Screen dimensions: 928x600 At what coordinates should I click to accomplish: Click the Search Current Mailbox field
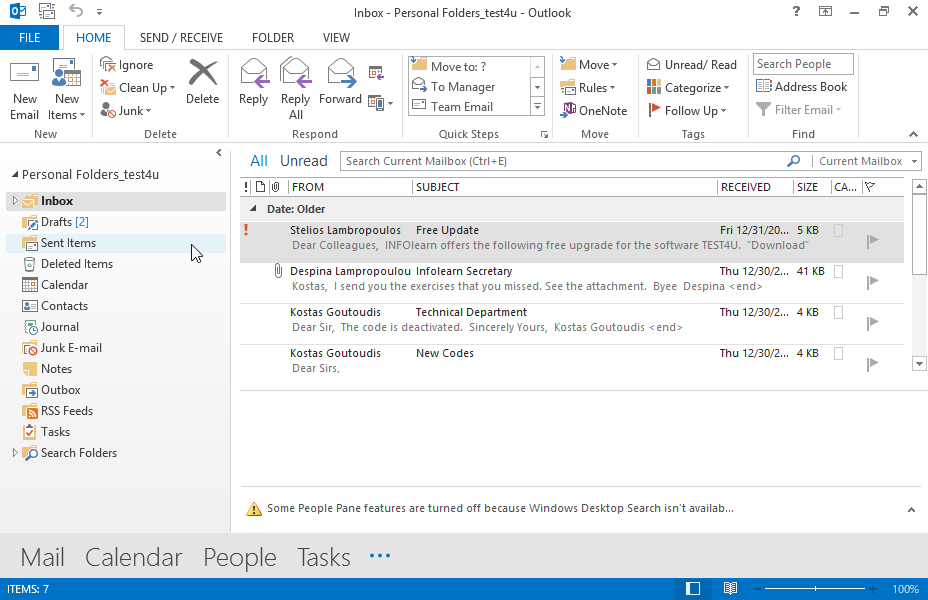point(562,161)
